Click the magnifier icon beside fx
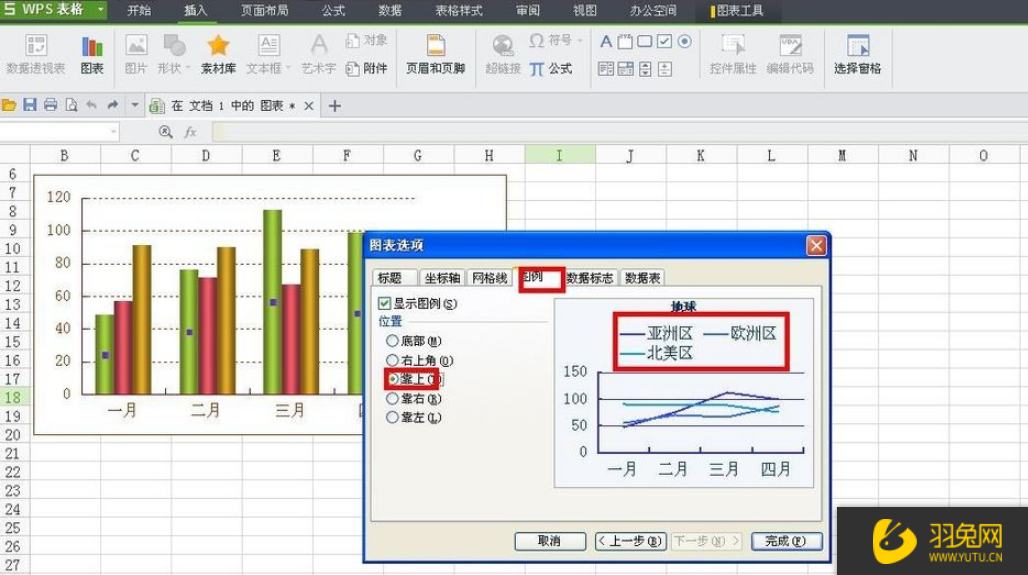The width and height of the screenshot is (1028, 575). point(166,132)
